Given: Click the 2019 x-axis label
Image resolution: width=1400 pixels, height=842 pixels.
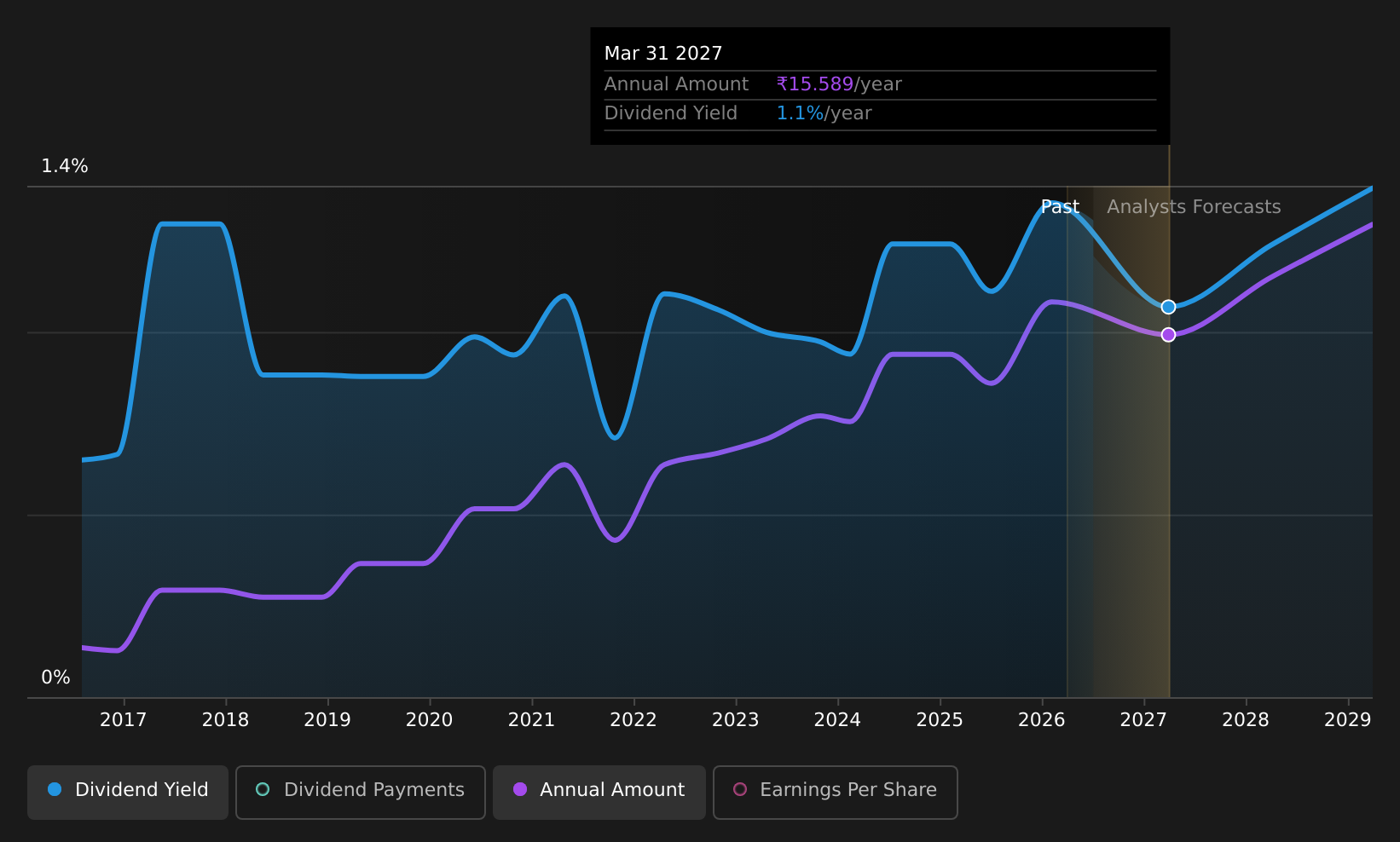Looking at the screenshot, I should click(327, 720).
